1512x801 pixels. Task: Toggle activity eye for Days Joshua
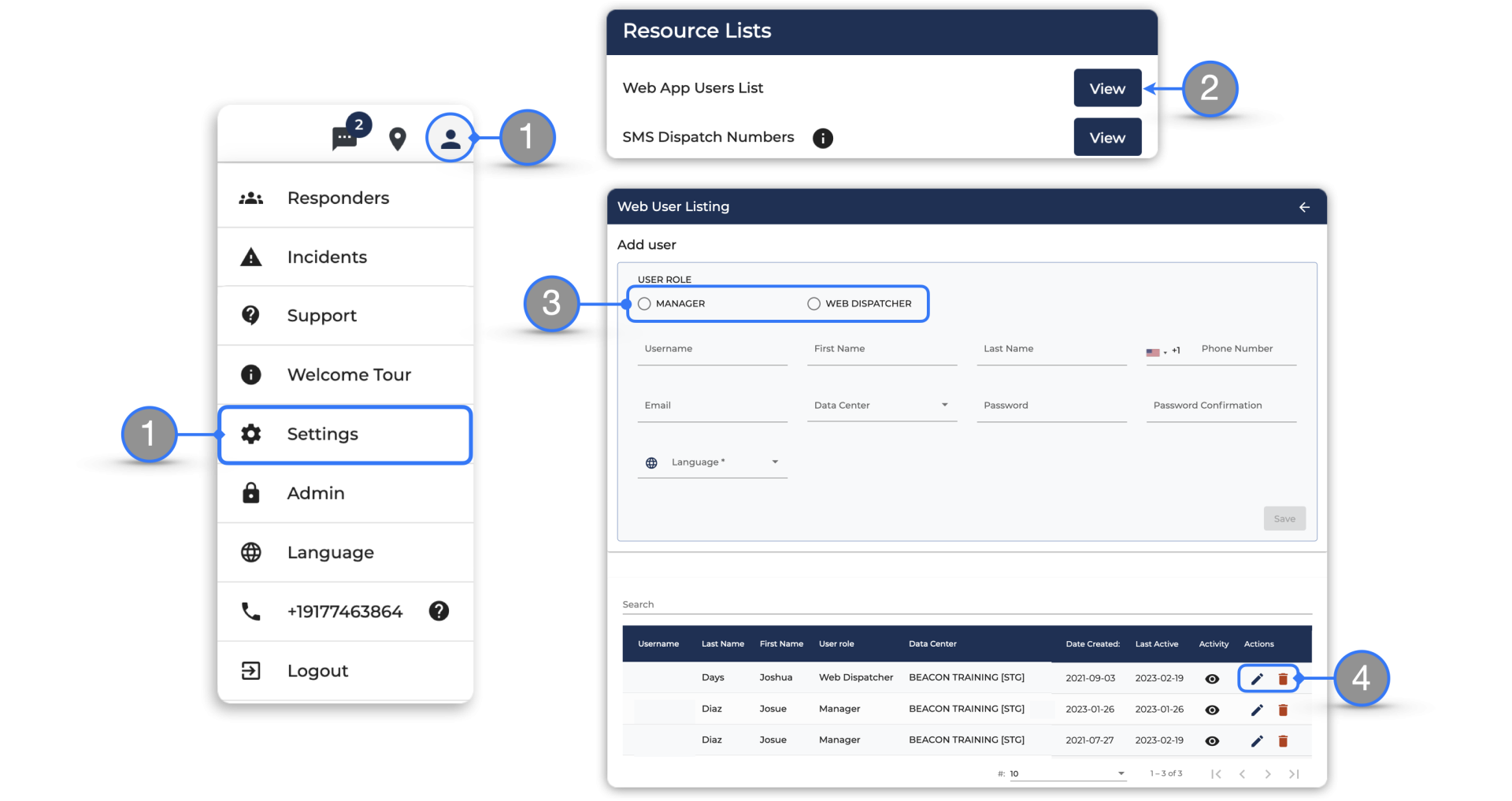(x=1213, y=679)
